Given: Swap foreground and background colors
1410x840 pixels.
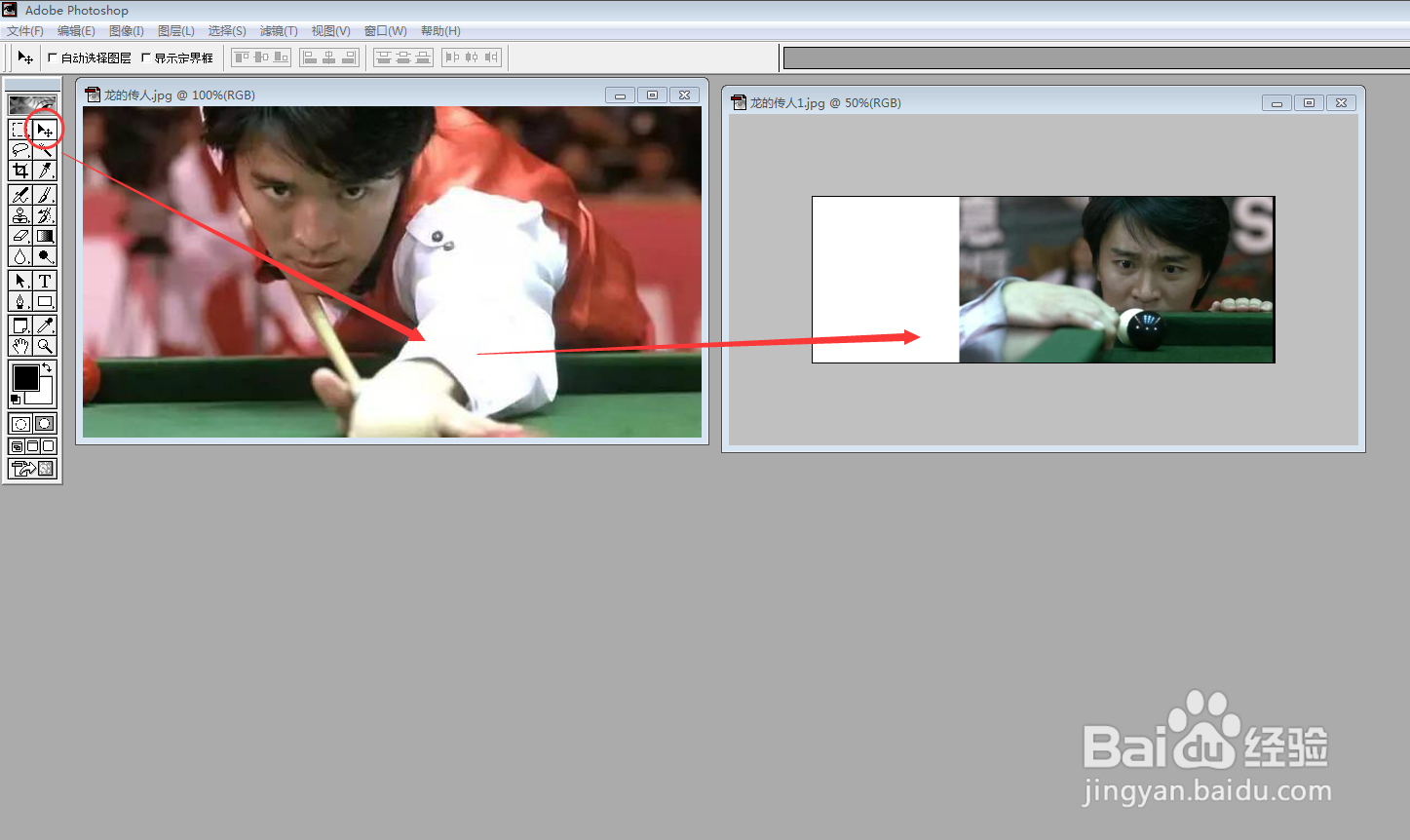Looking at the screenshot, I should (48, 367).
